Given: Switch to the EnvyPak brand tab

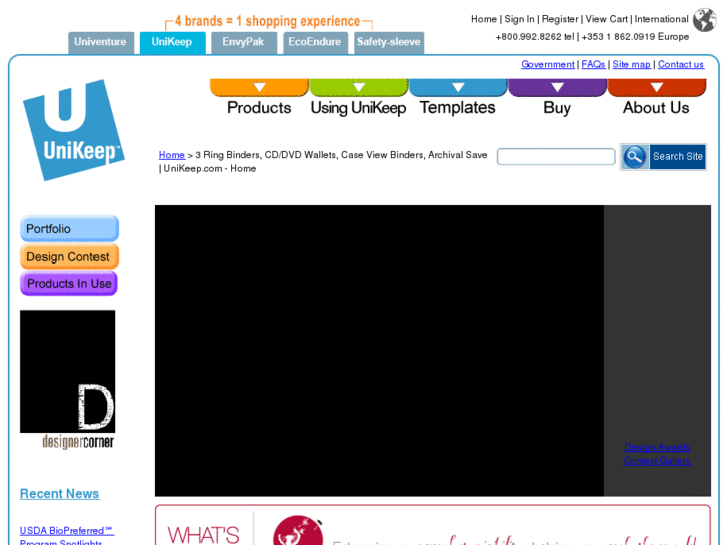Looking at the screenshot, I should coord(243,43).
